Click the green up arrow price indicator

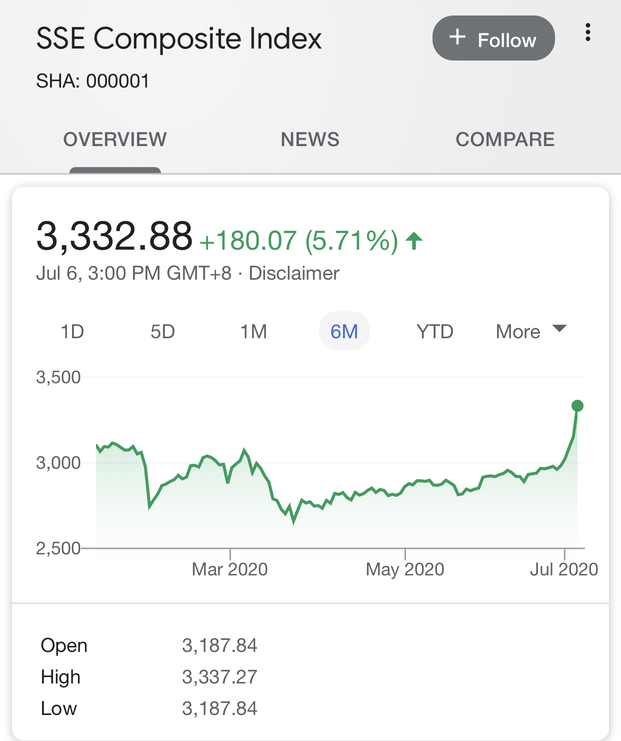pyautogui.click(x=415, y=241)
